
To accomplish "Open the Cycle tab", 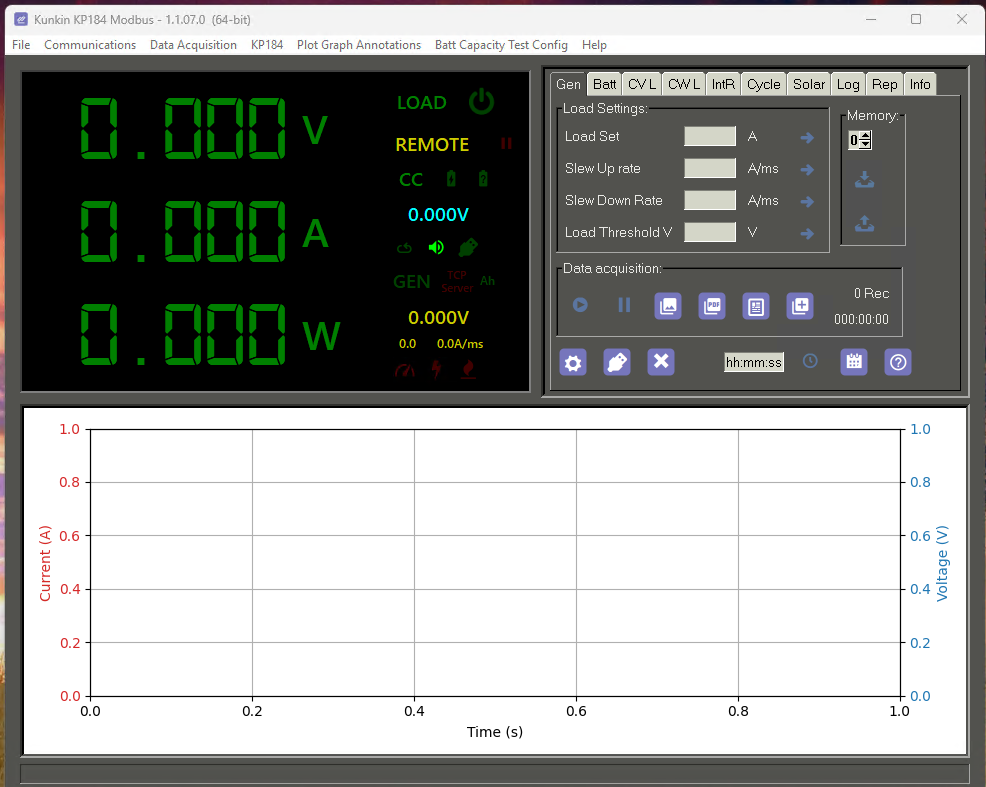I will (x=763, y=84).
